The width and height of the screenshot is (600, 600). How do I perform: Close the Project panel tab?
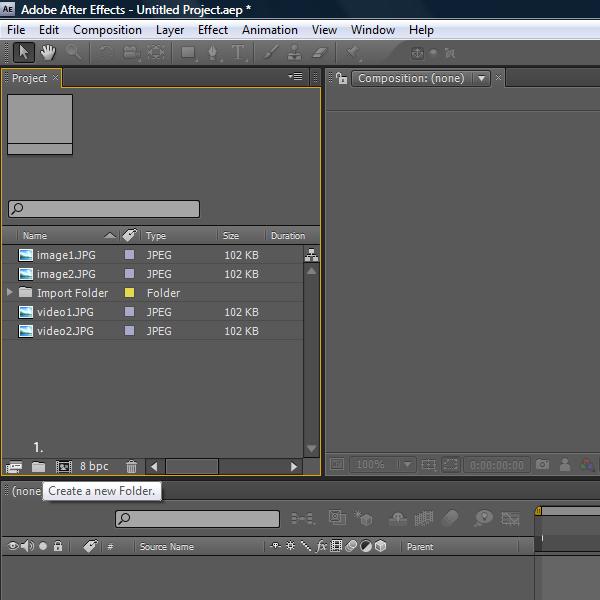point(55,78)
